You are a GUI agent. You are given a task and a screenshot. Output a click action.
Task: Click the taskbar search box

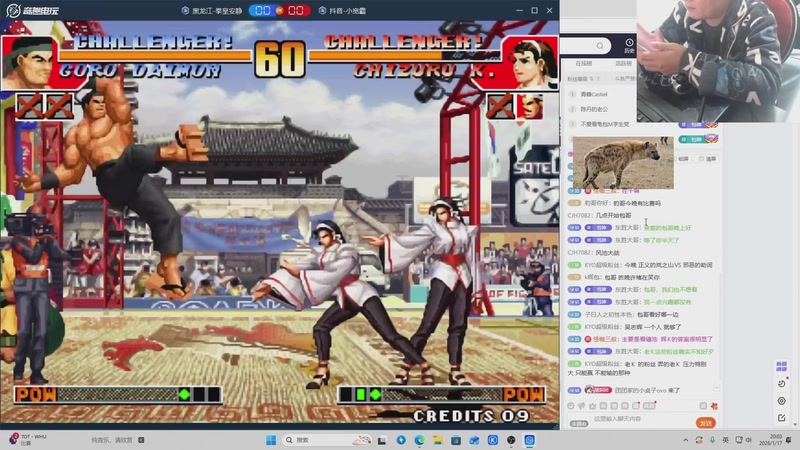(327, 440)
